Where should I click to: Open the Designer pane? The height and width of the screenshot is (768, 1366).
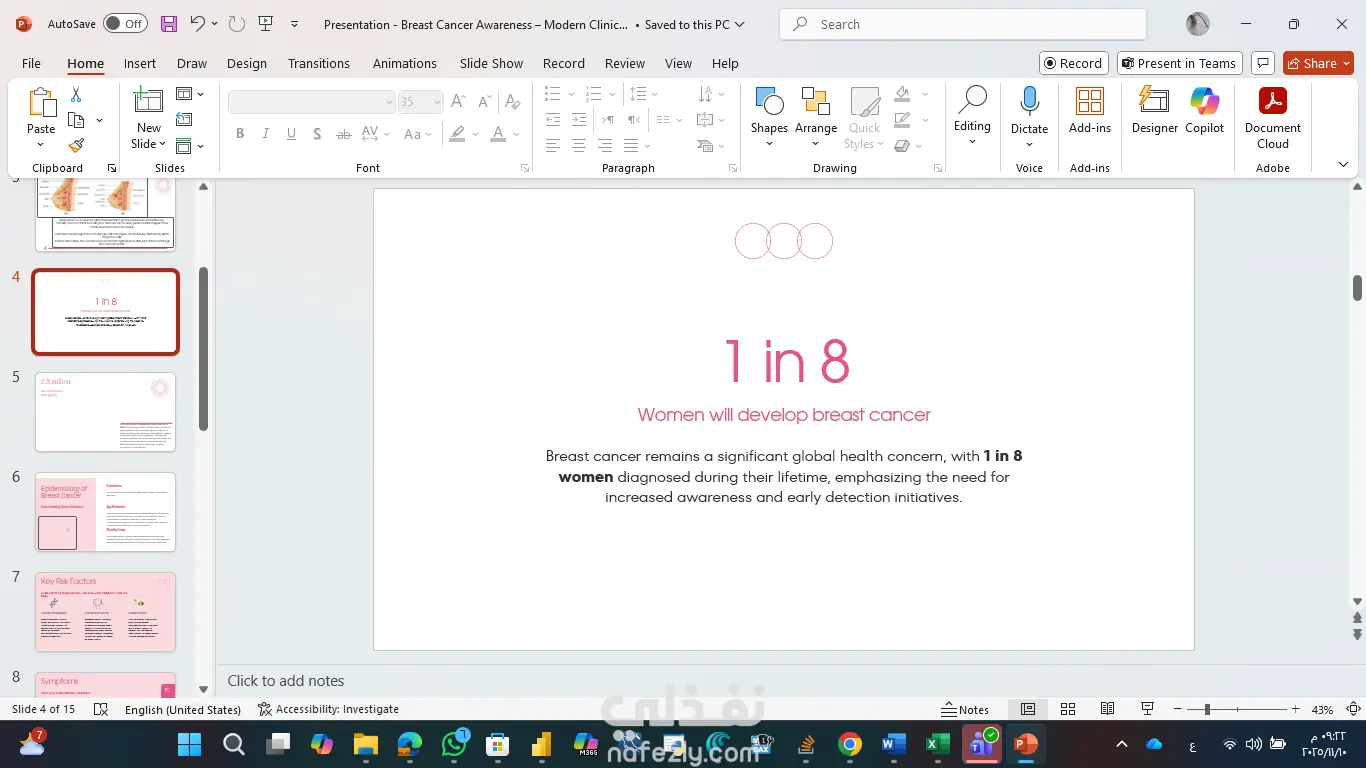tap(1155, 110)
